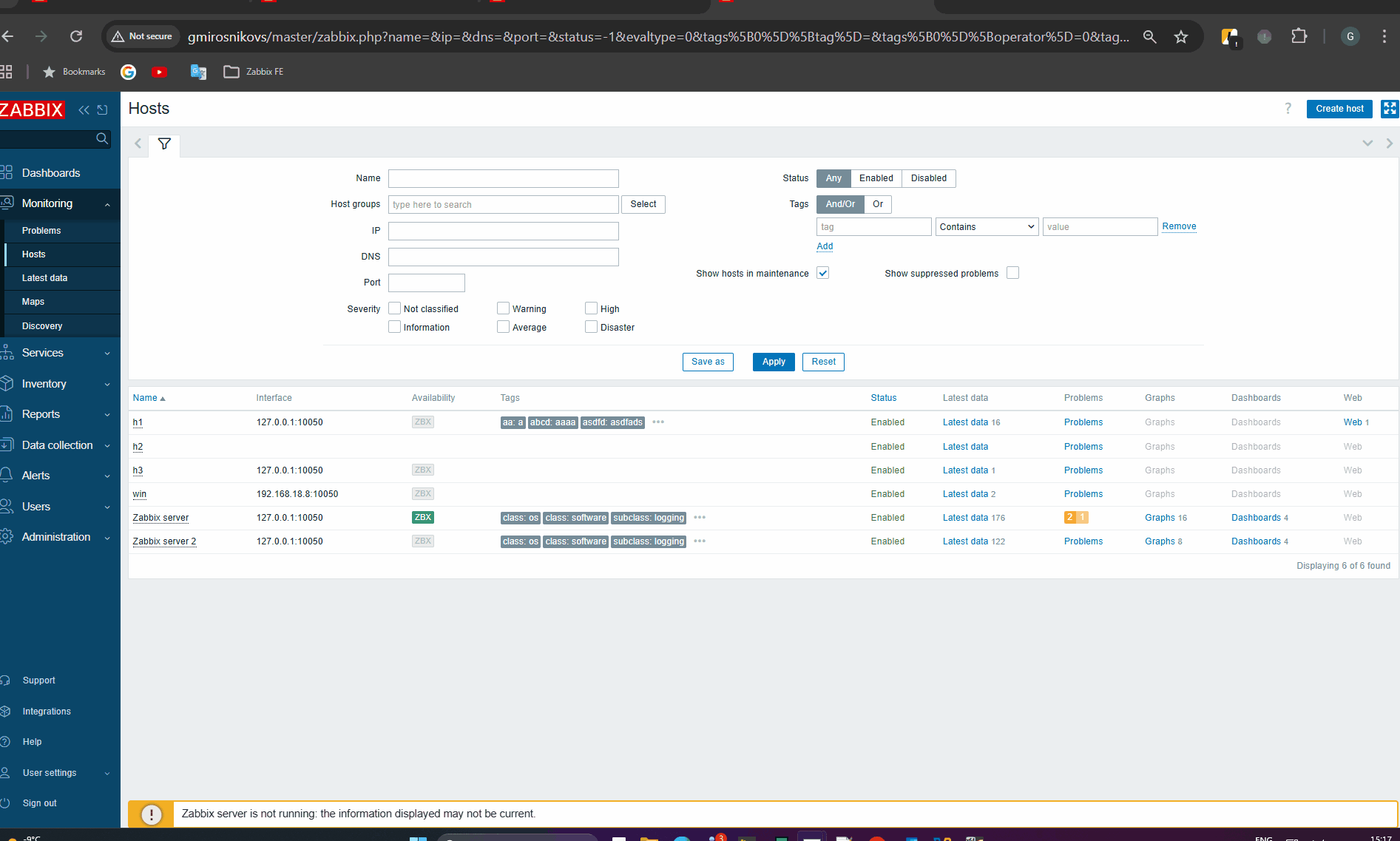Click the Host groups search field
This screenshot has width=1400, height=841.
point(503,205)
